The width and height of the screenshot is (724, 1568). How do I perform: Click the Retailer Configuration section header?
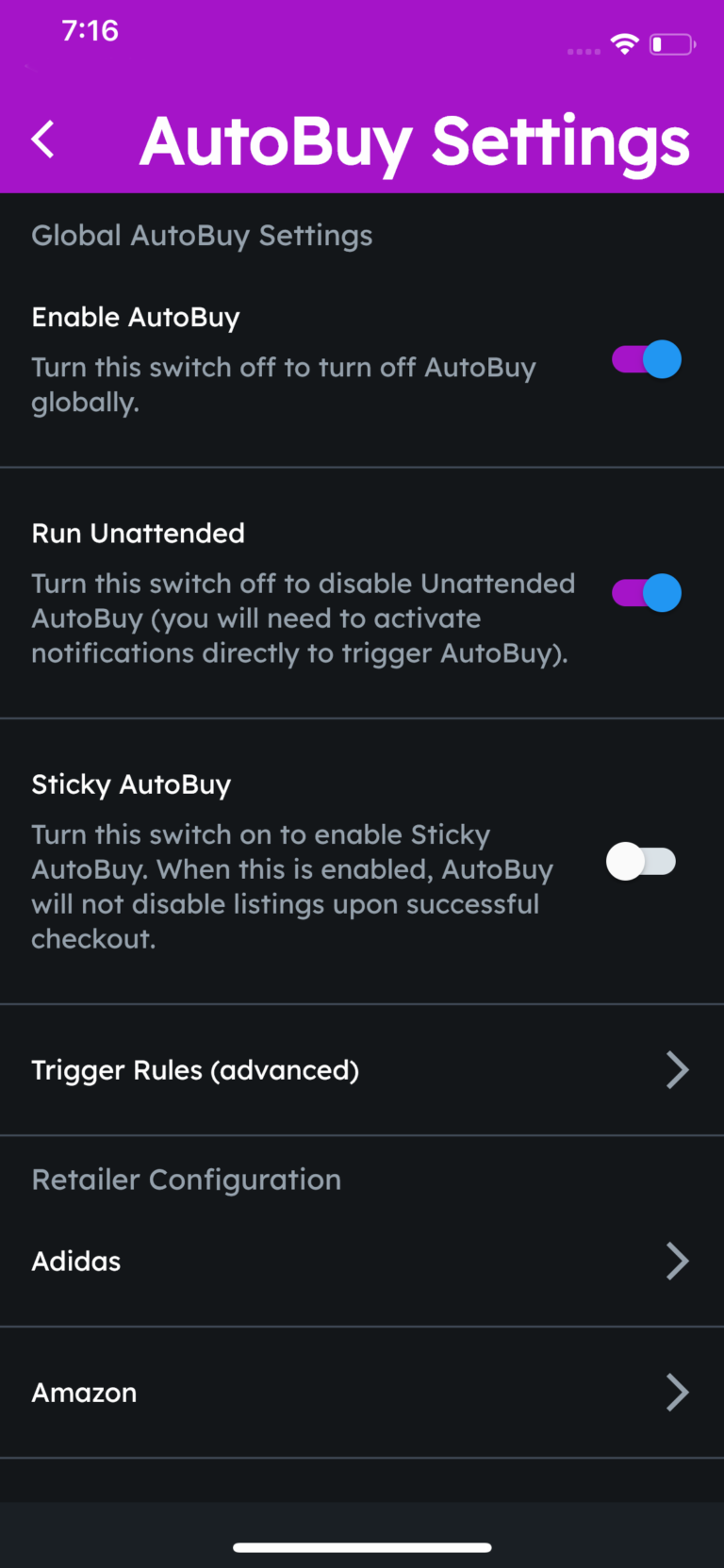point(187,1180)
